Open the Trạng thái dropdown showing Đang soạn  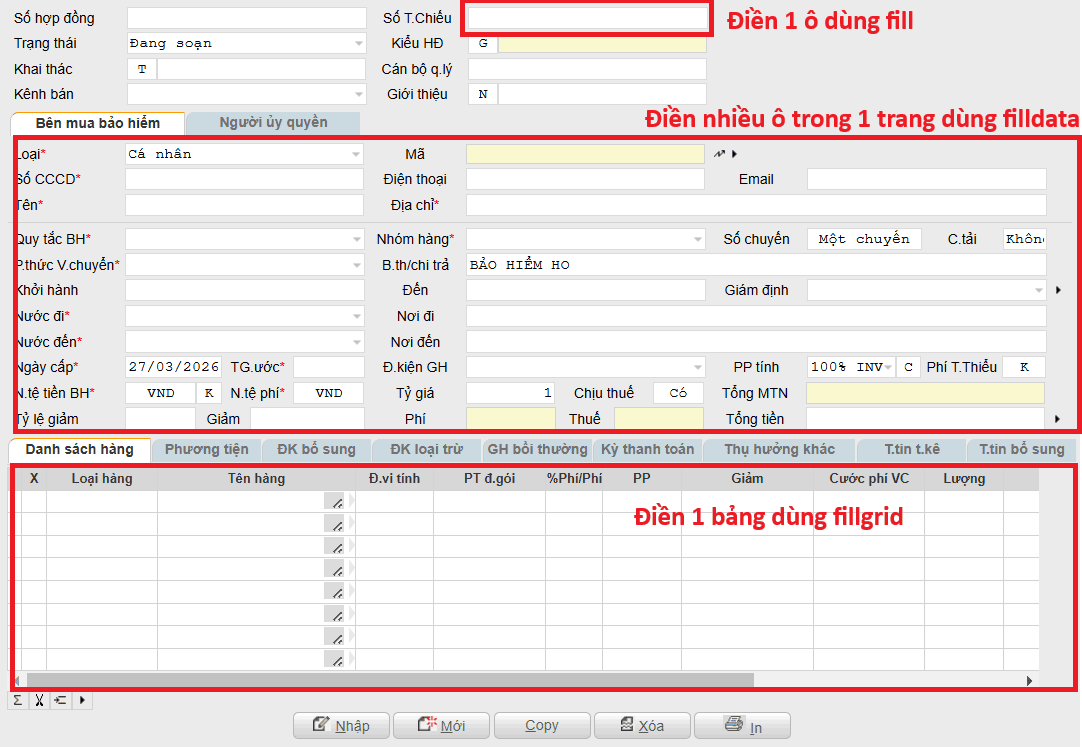pyautogui.click(x=246, y=43)
